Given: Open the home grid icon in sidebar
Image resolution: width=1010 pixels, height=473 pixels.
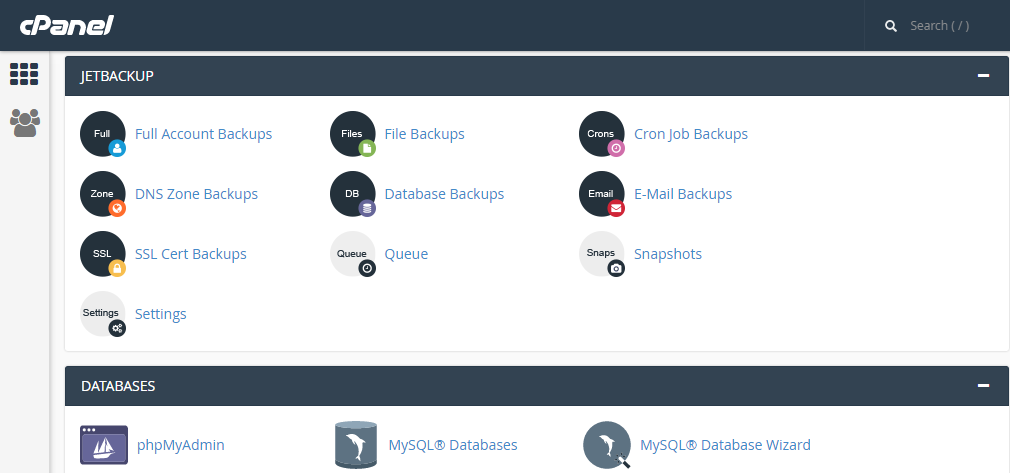Looking at the screenshot, I should coord(24,74).
